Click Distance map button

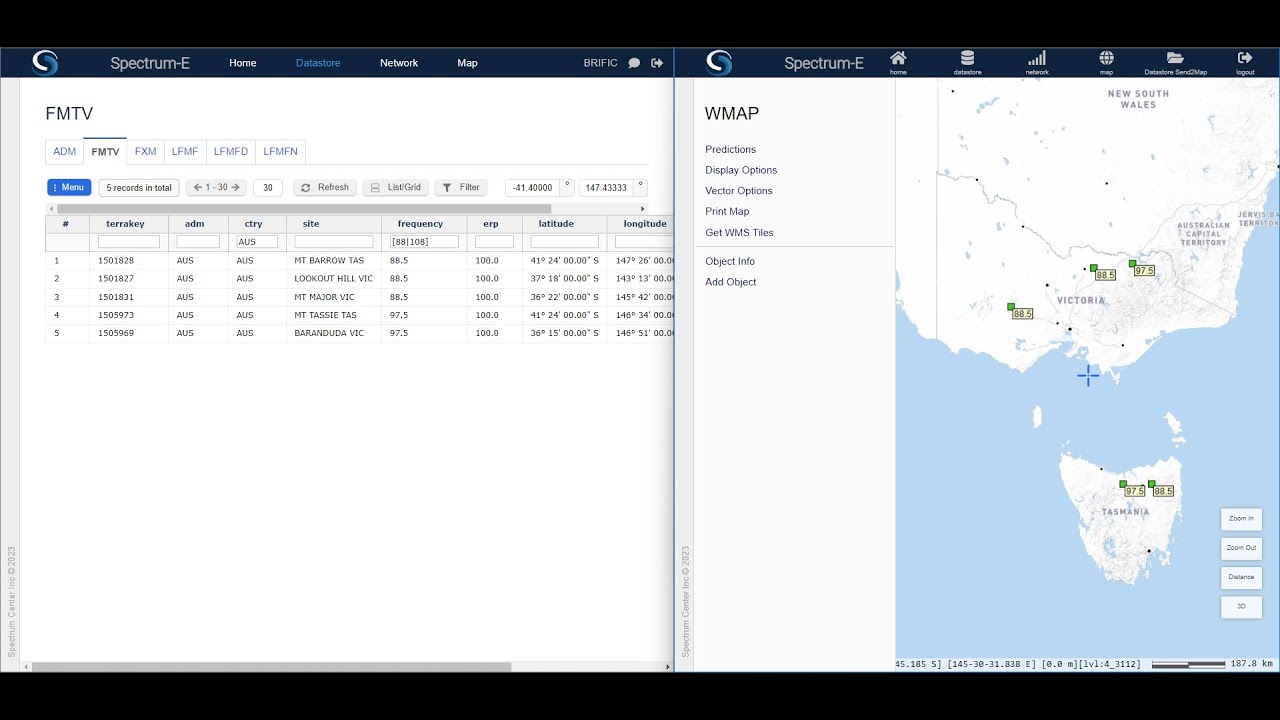click(1241, 577)
